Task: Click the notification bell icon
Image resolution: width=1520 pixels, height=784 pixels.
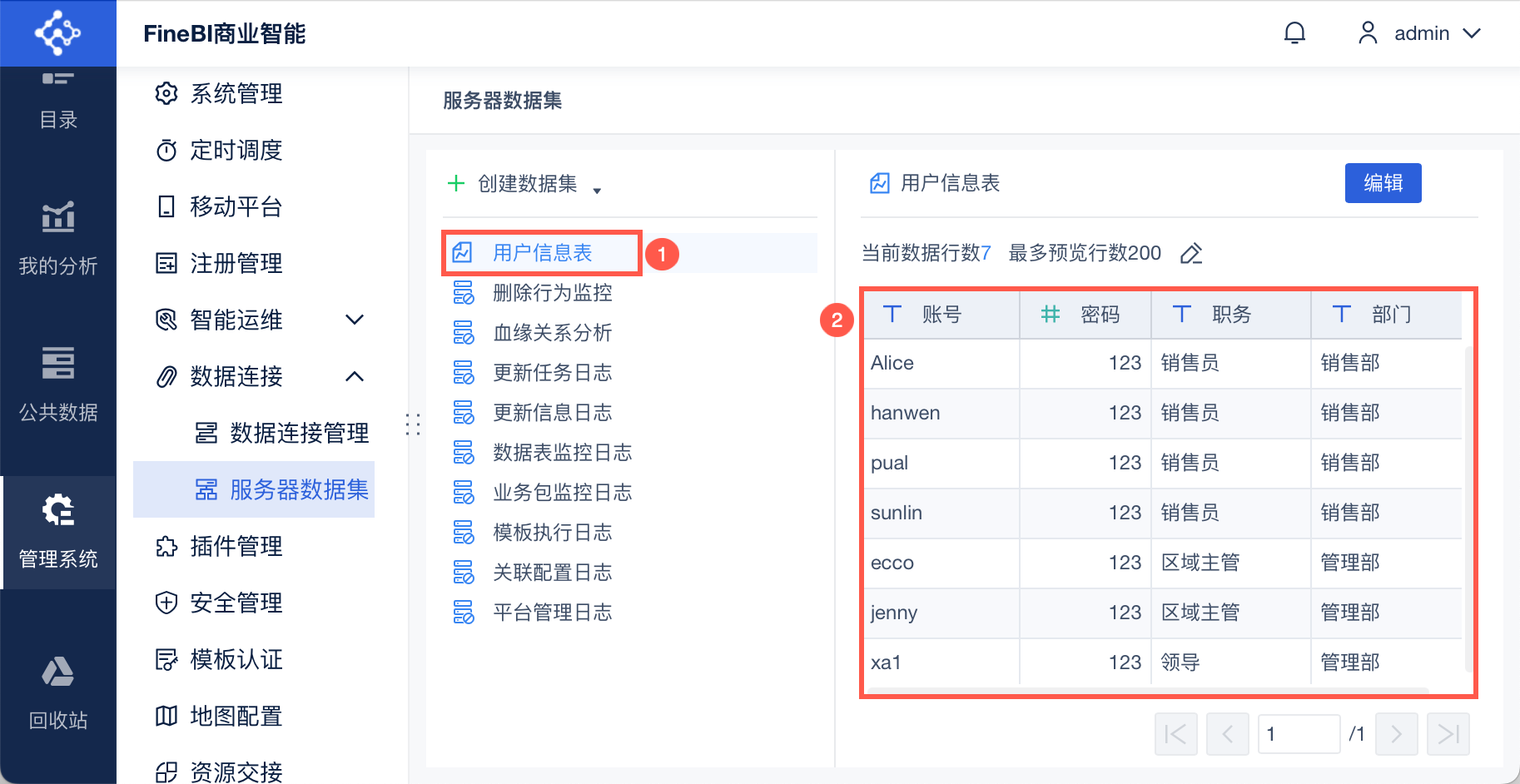Action: 1294,33
